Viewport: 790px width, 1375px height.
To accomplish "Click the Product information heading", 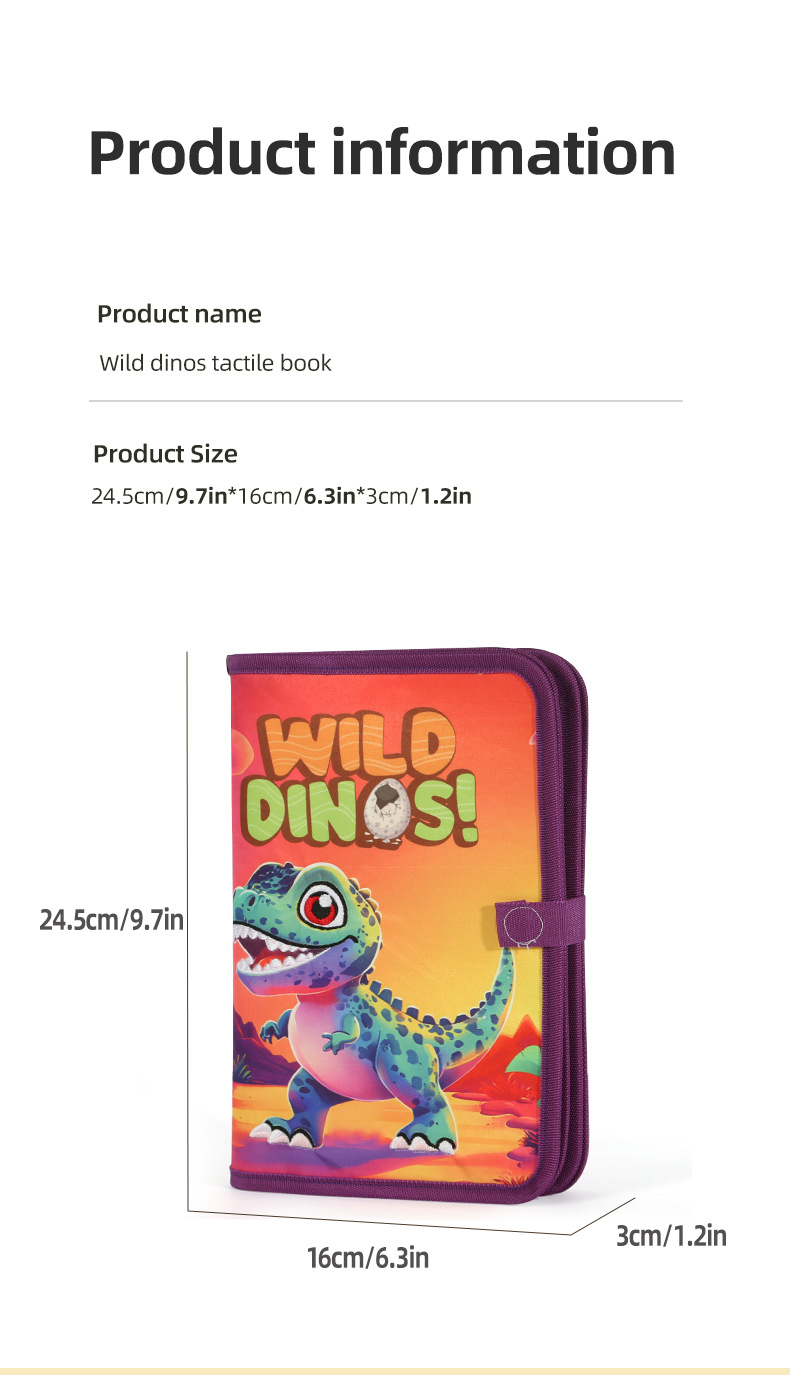I will (382, 152).
